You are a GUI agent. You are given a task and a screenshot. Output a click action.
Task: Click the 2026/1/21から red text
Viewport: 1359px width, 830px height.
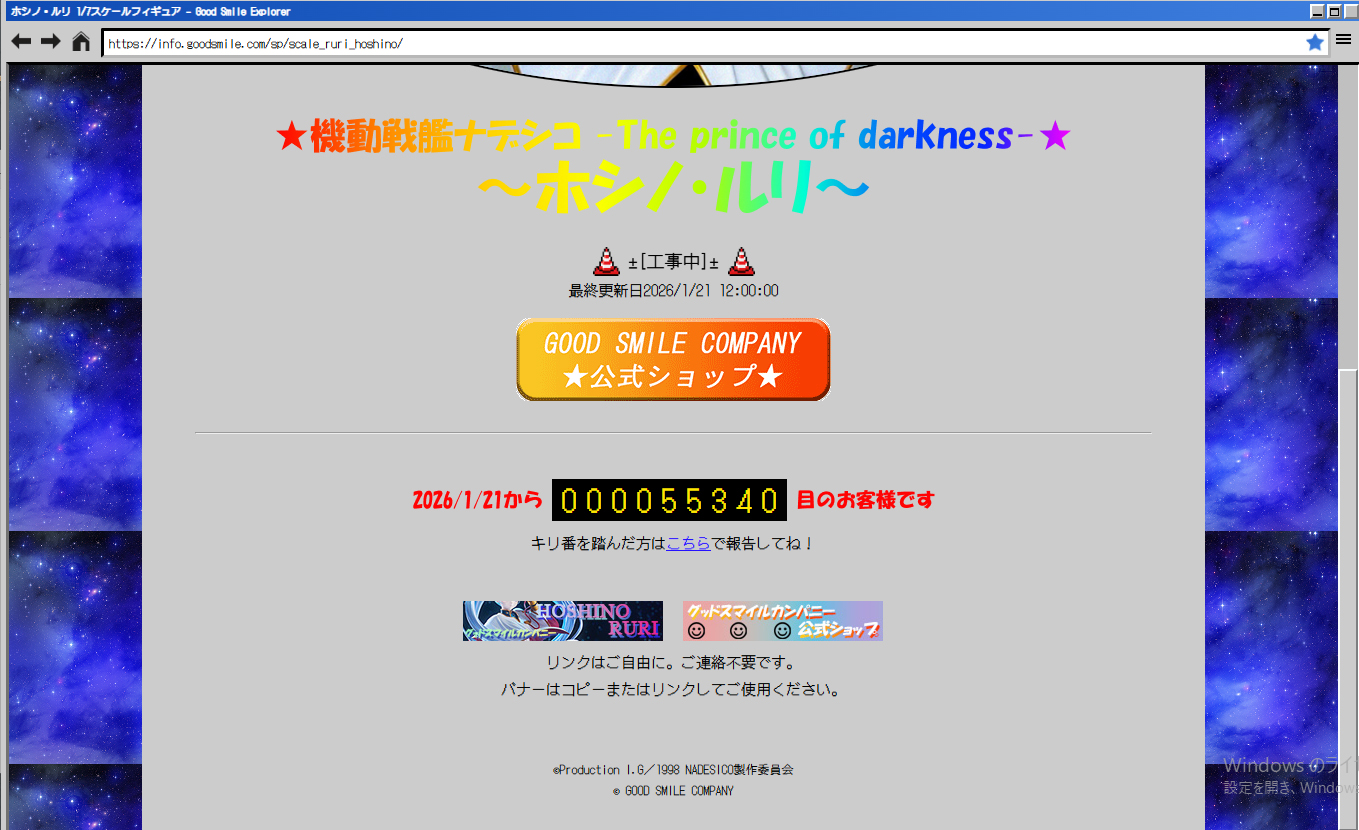tap(477, 500)
